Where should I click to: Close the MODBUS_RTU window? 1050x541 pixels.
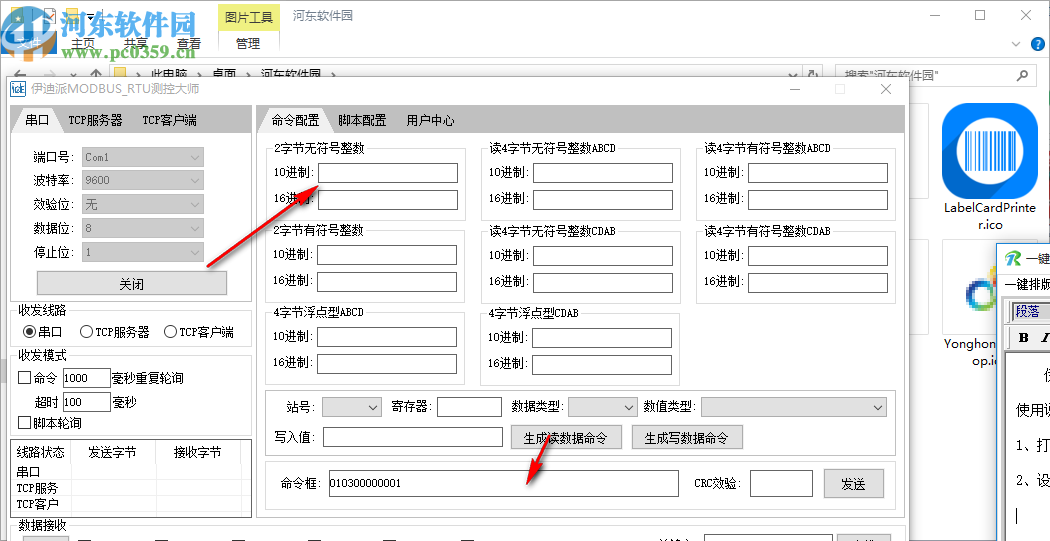[886, 89]
